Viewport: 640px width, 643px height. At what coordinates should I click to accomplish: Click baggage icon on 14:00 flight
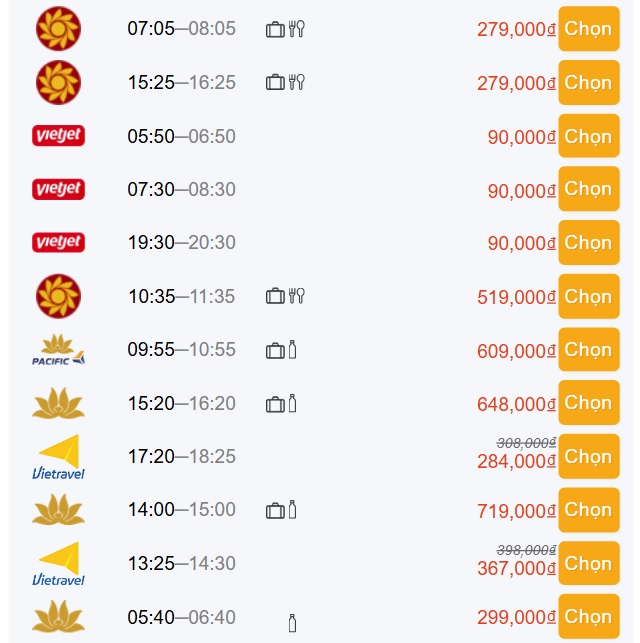275,510
